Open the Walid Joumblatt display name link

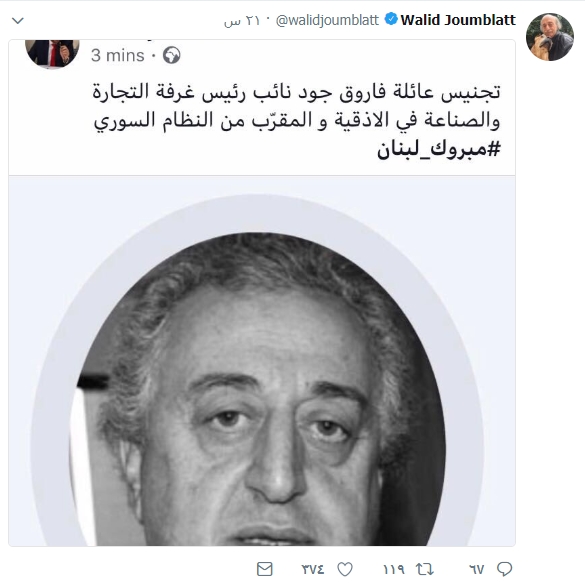click(x=458, y=20)
